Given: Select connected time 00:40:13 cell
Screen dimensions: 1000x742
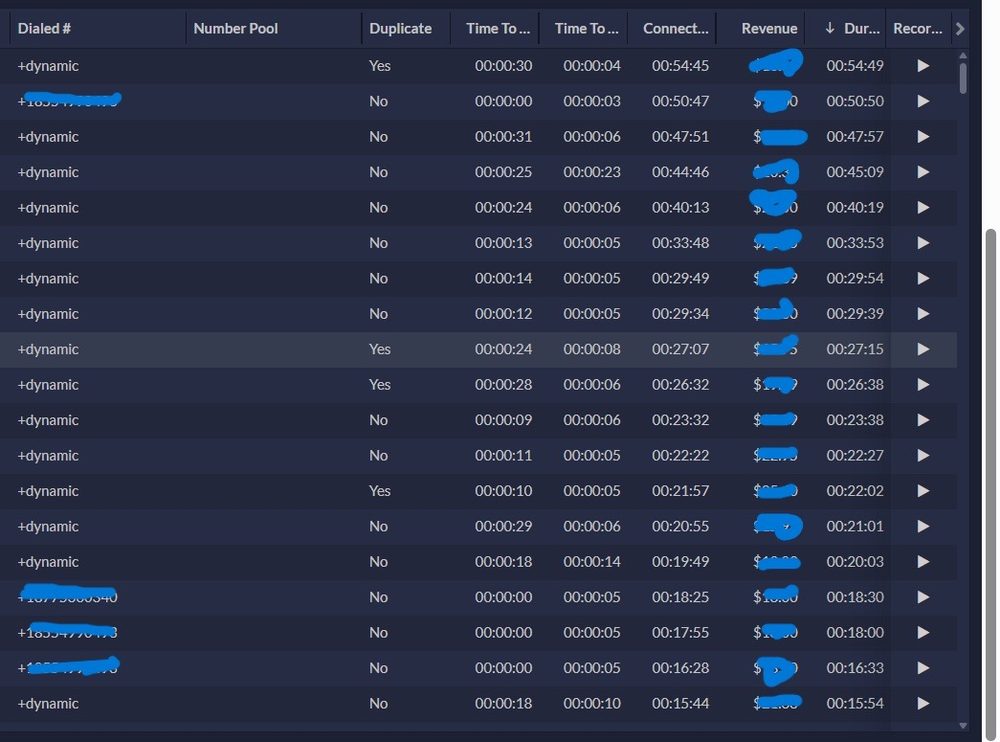Looking at the screenshot, I should click(x=680, y=207).
